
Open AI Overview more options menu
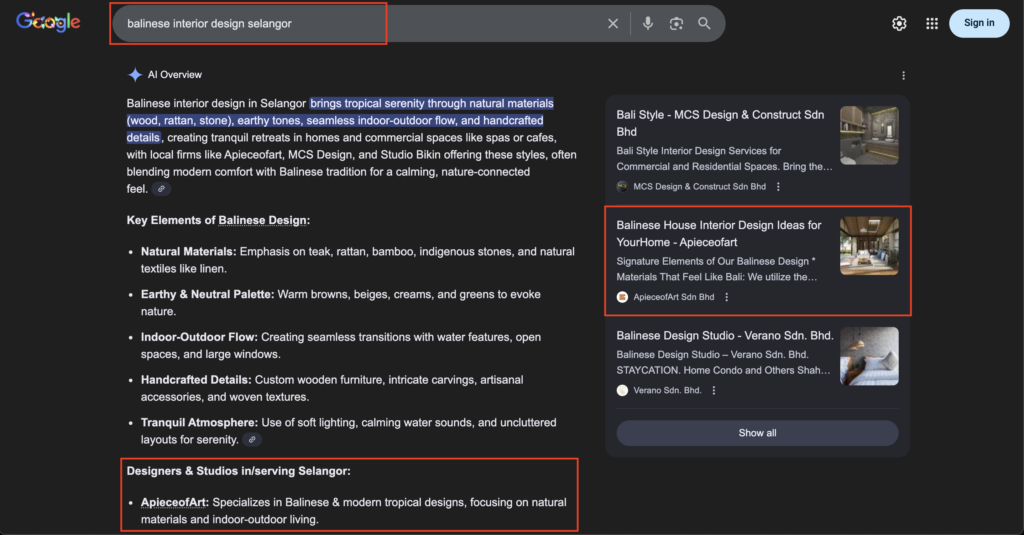(903, 76)
